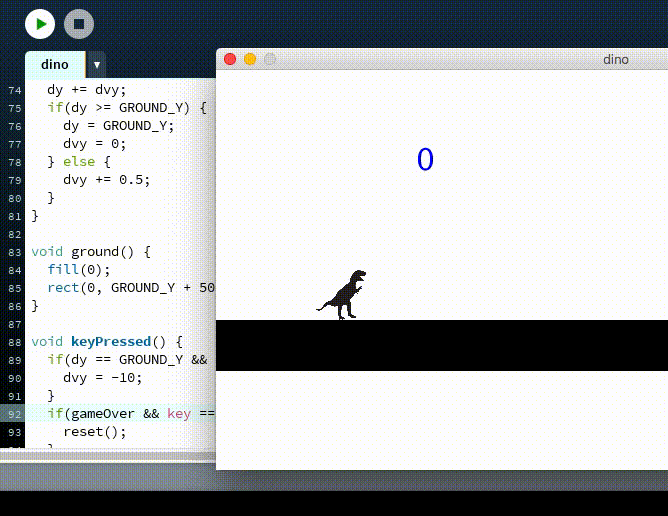Screen dimensions: 668x516
Task: Click 'rect(0, GROUND_Y + 50' code line
Action: tap(131, 288)
